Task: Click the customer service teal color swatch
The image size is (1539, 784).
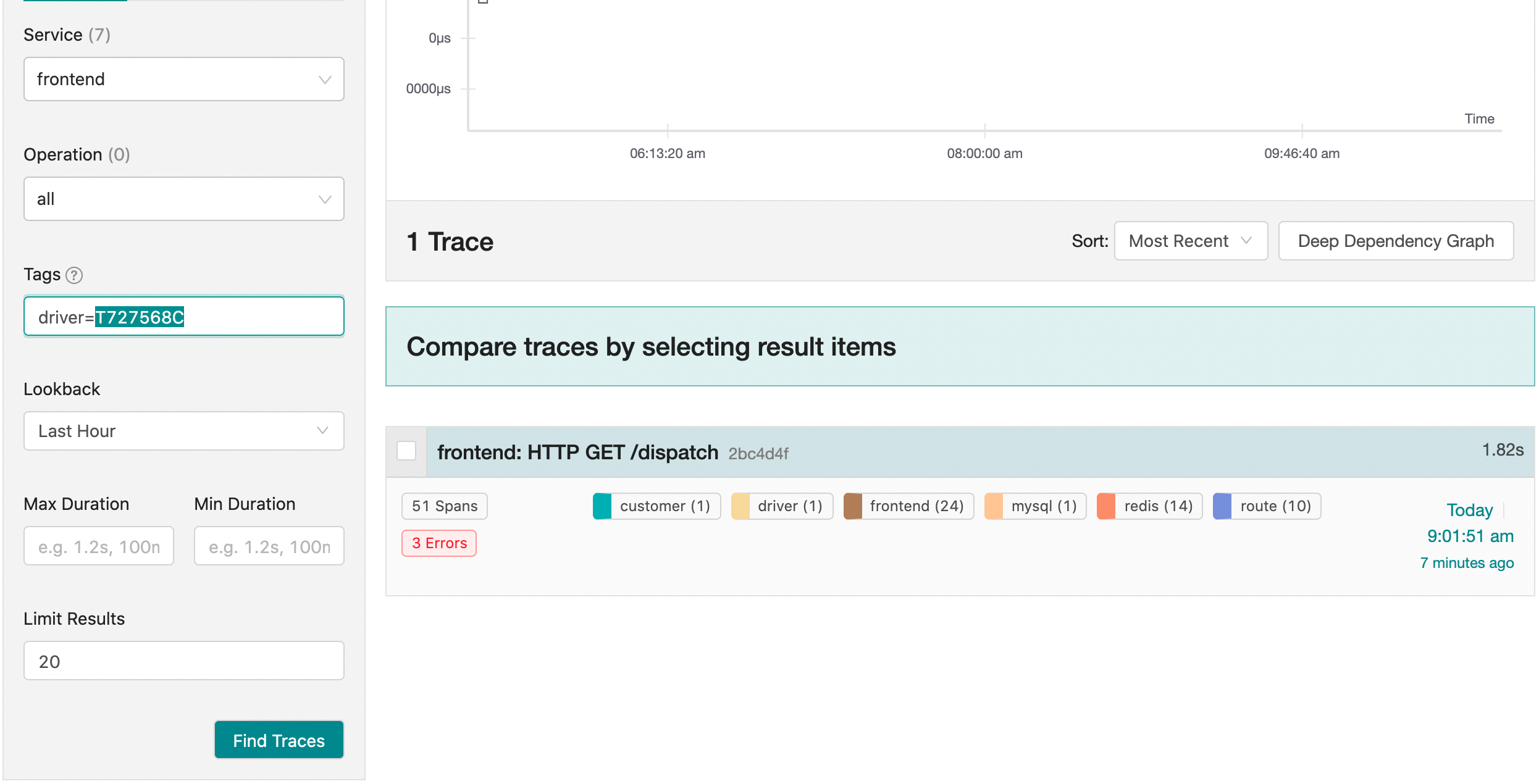Action: coord(602,506)
